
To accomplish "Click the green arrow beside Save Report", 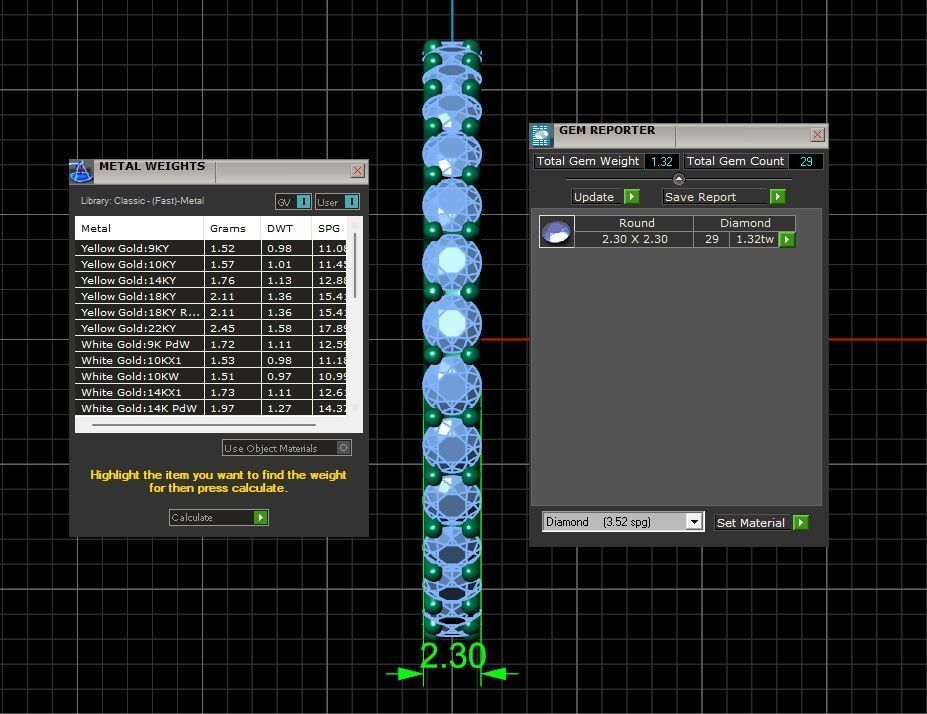I will click(x=777, y=196).
